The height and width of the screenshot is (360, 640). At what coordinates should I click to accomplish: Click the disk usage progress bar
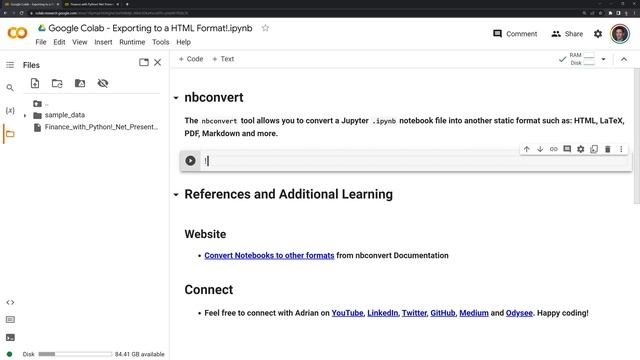click(75, 354)
